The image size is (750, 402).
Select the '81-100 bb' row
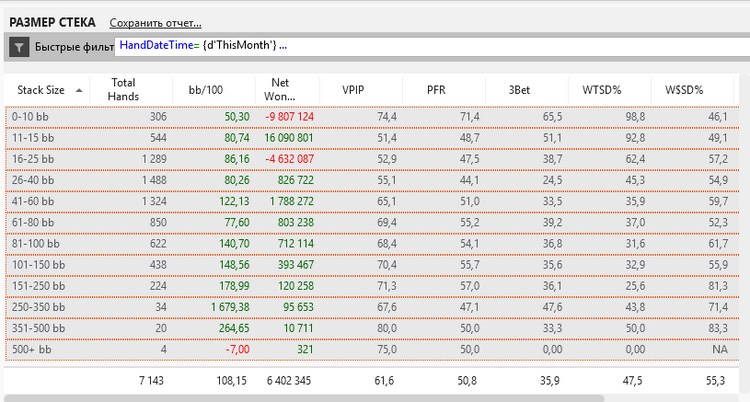[372, 244]
